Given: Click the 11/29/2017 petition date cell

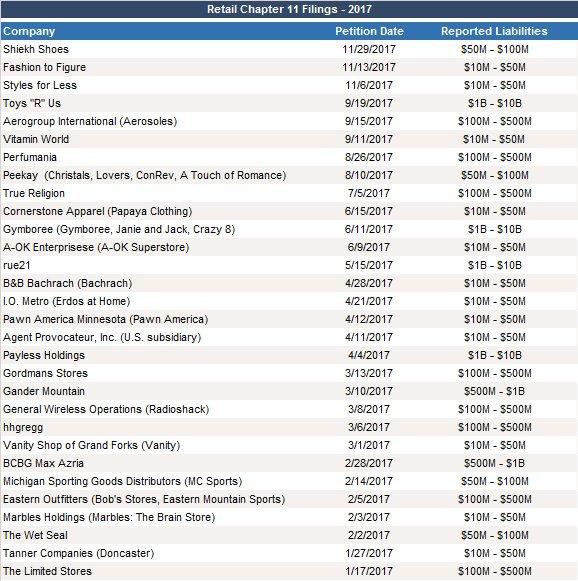Looking at the screenshot, I should [369, 49].
